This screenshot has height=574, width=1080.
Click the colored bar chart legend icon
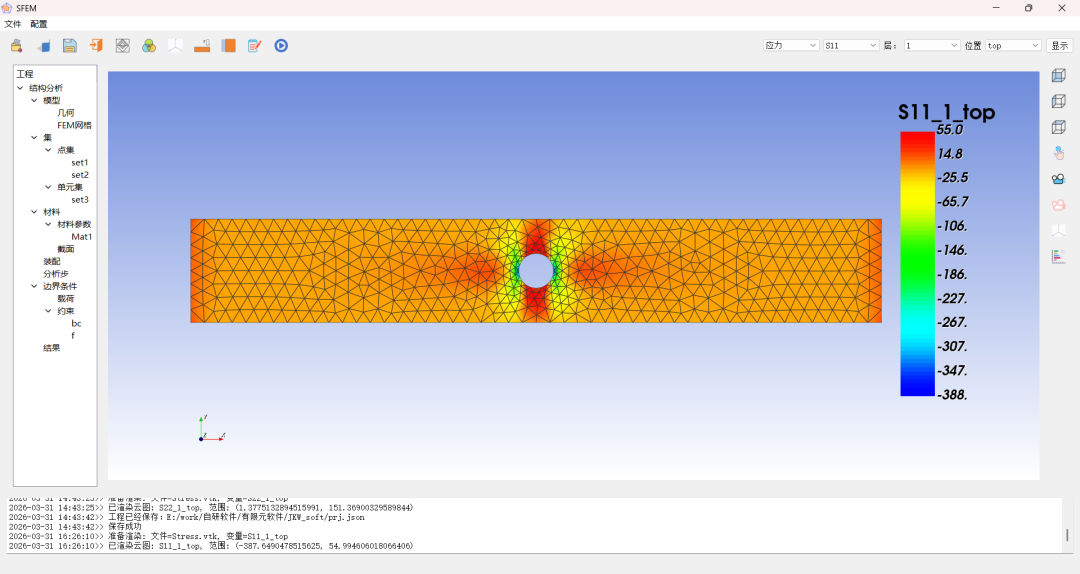(x=1059, y=256)
